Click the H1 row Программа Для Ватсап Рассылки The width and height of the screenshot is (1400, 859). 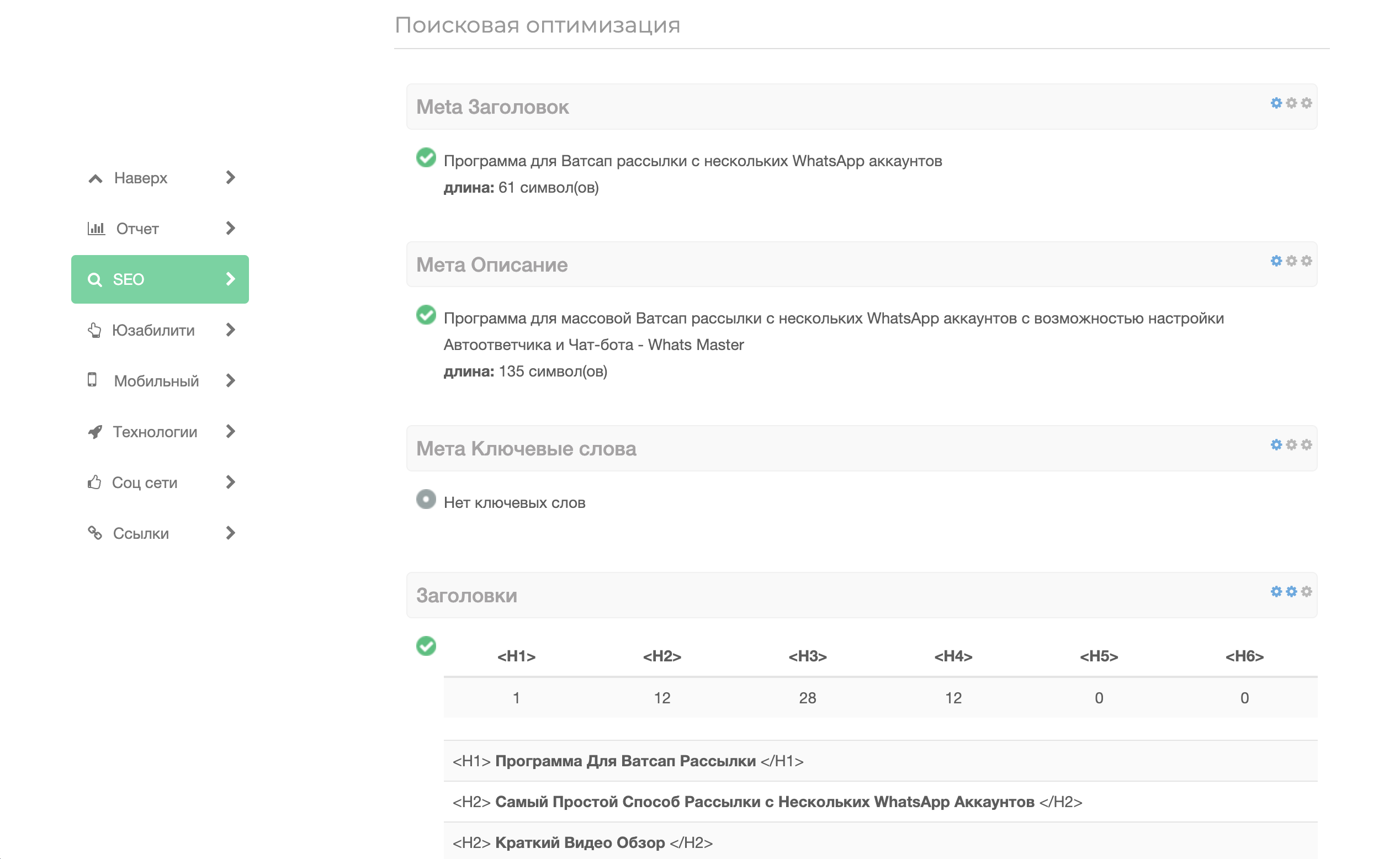(625, 761)
